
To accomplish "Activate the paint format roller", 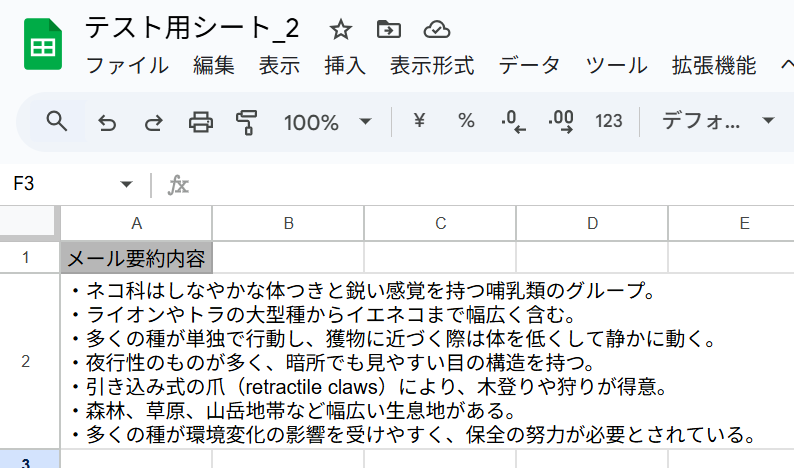I will click(x=247, y=122).
